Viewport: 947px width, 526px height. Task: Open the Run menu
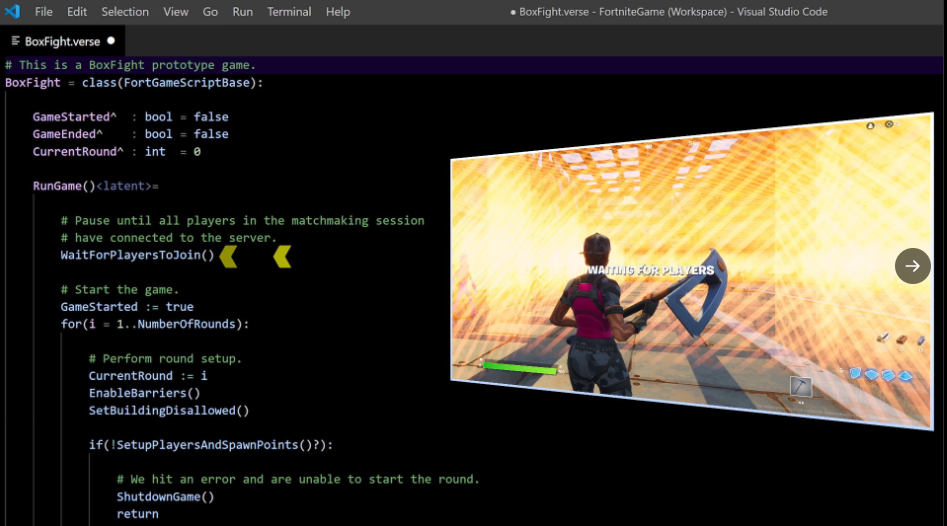tap(242, 12)
